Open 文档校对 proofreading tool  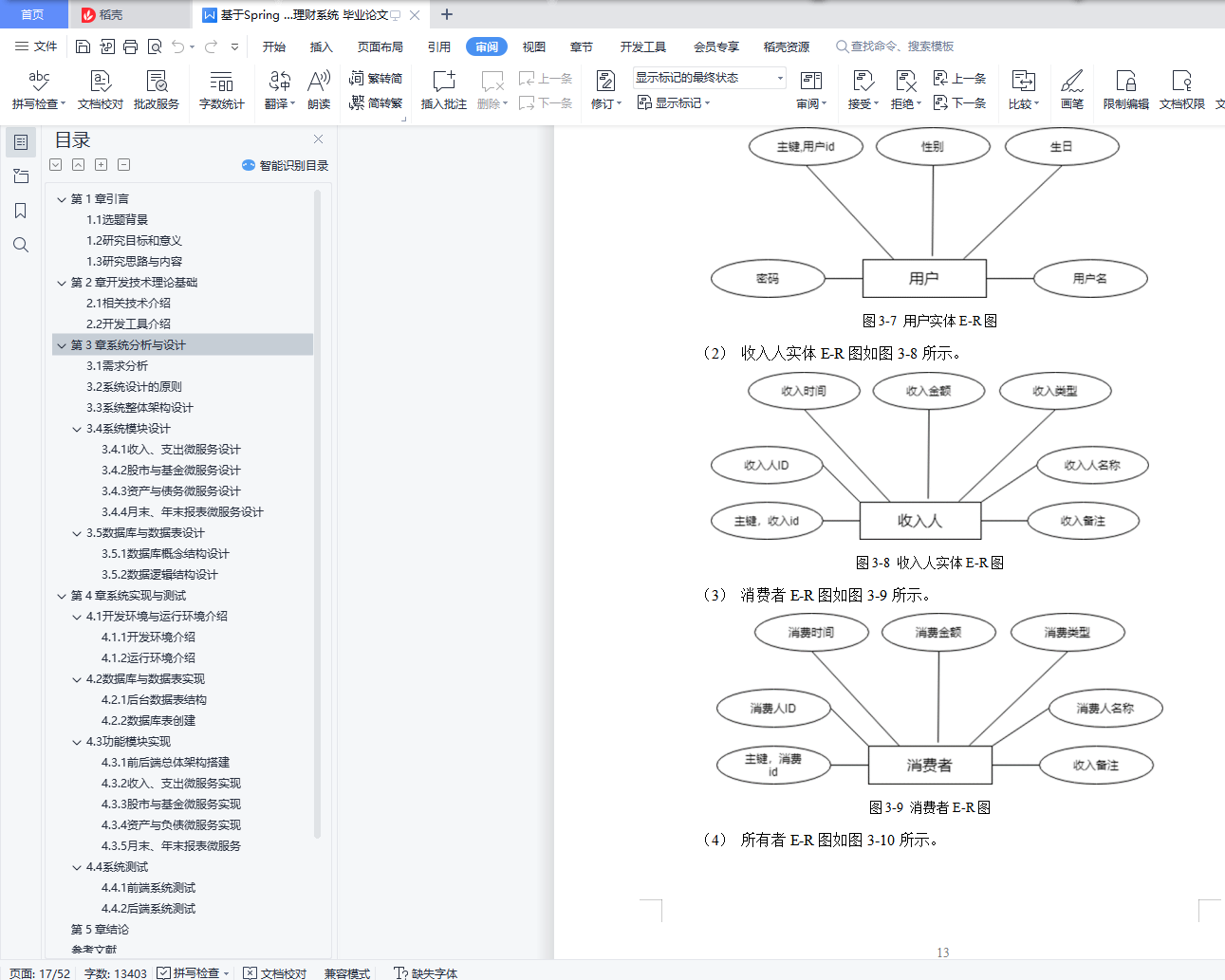coord(101,90)
